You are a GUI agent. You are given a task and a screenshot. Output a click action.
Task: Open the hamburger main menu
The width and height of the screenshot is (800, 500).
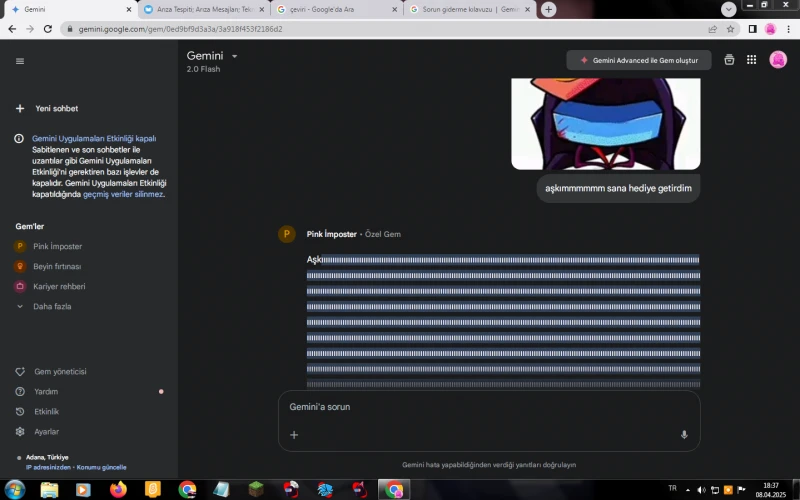(x=20, y=61)
